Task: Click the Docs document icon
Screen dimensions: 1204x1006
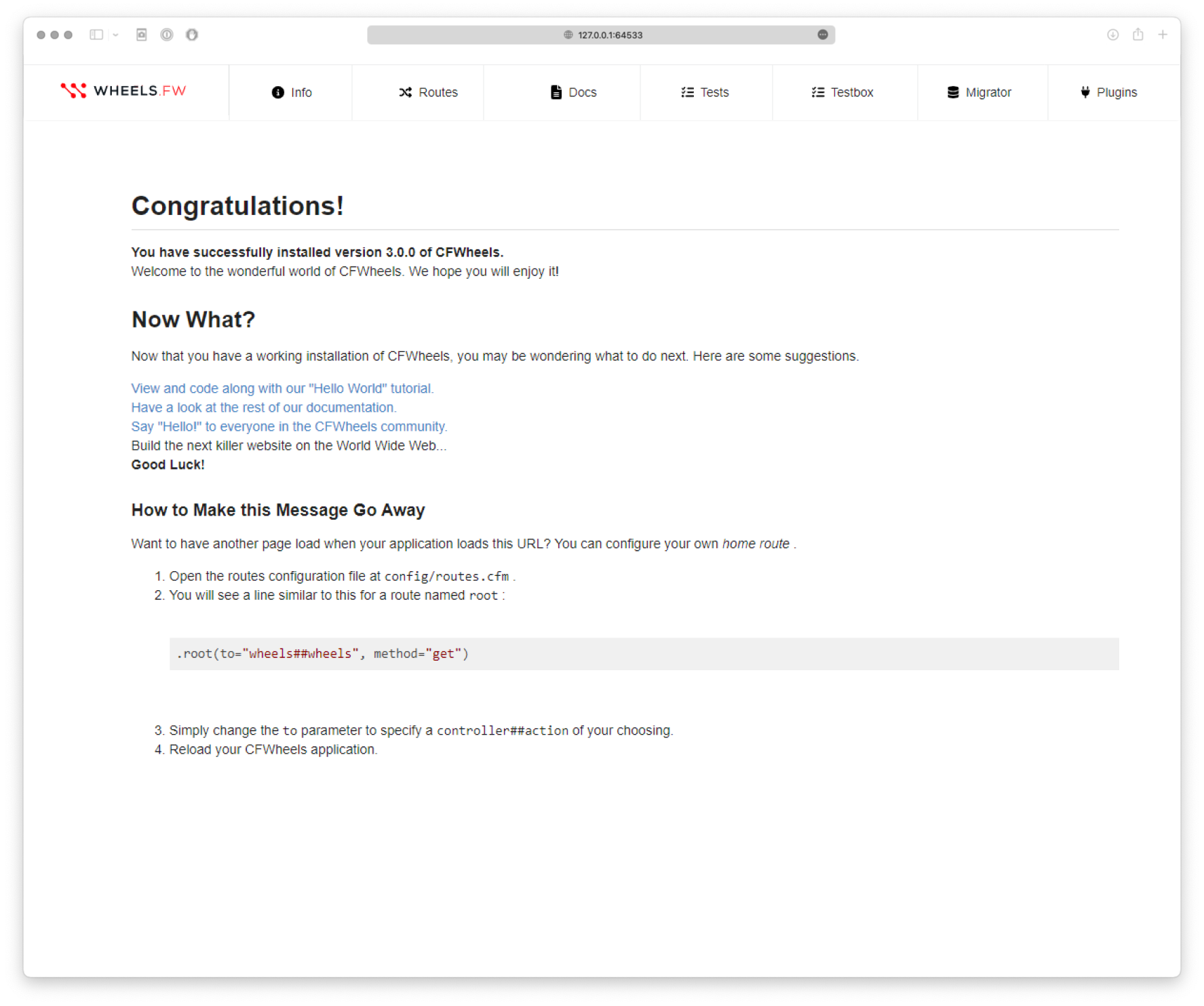Action: click(556, 92)
